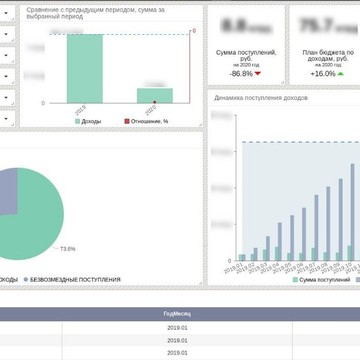
Task: Toggle green Сумма поступлений legend swatch
Action: (x=295, y=280)
